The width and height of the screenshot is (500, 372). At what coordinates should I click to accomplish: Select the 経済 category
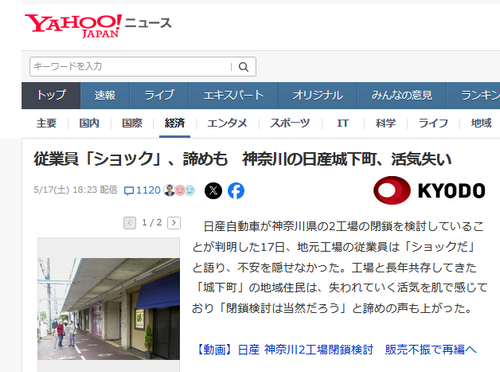[x=175, y=123]
